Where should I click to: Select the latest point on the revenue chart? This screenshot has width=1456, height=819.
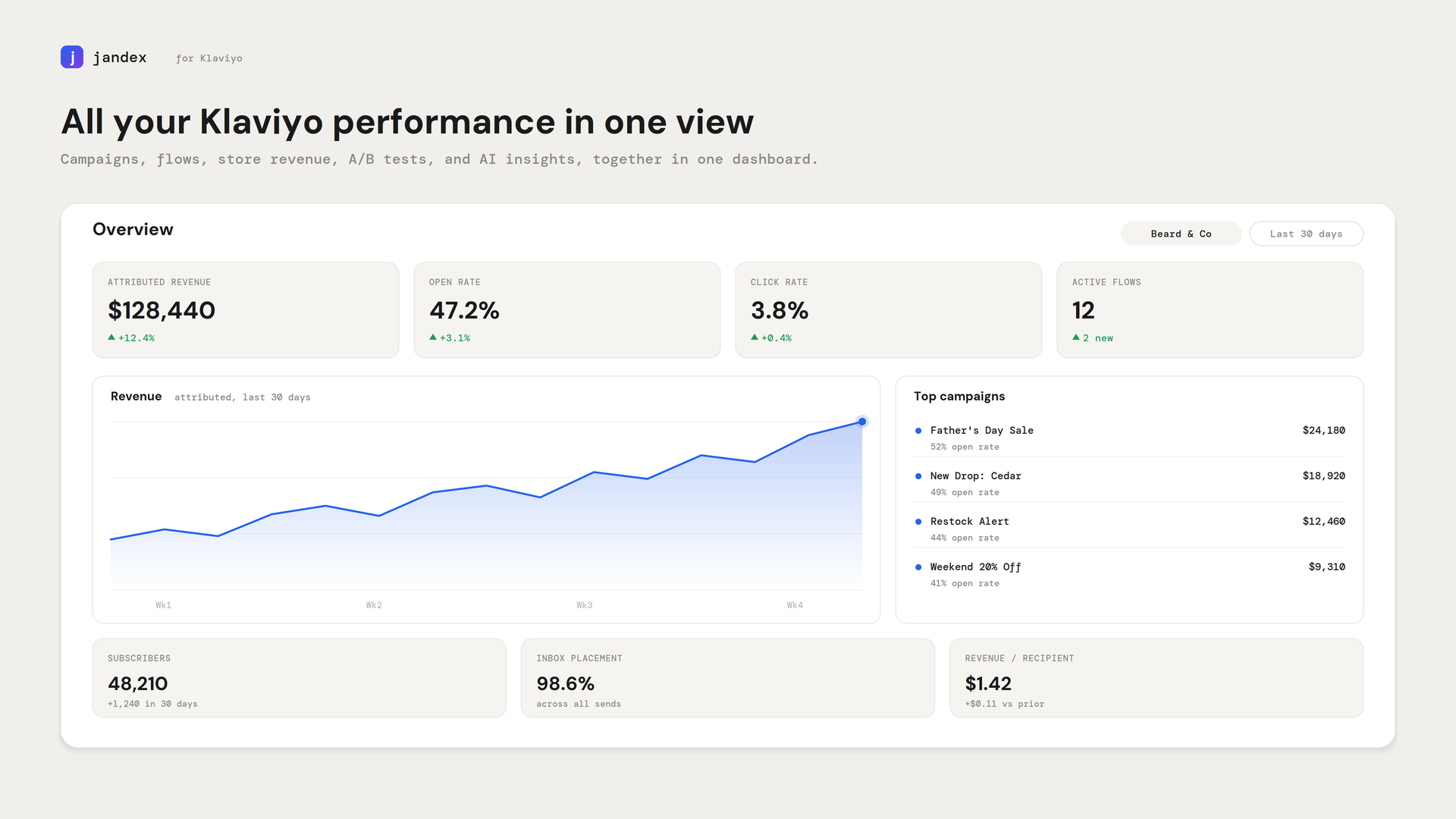click(x=862, y=422)
